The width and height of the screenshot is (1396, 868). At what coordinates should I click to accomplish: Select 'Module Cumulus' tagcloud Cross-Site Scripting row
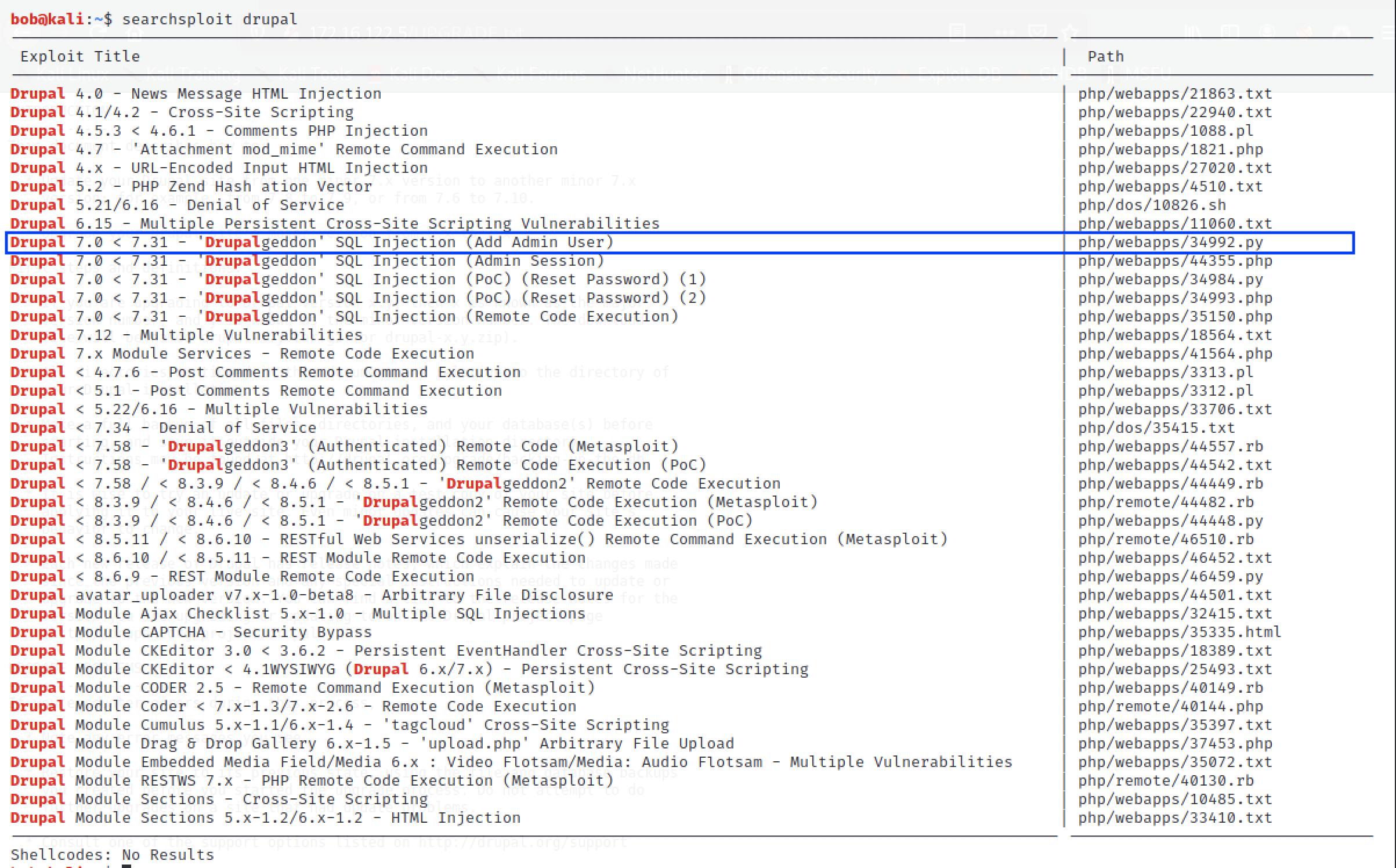[x=340, y=725]
